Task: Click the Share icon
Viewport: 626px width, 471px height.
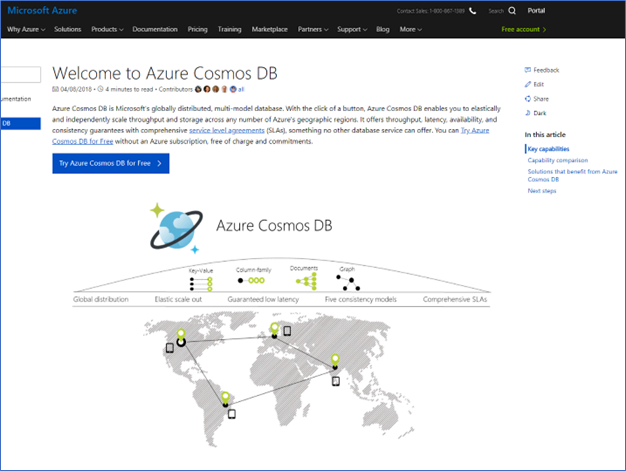Action: click(x=528, y=99)
